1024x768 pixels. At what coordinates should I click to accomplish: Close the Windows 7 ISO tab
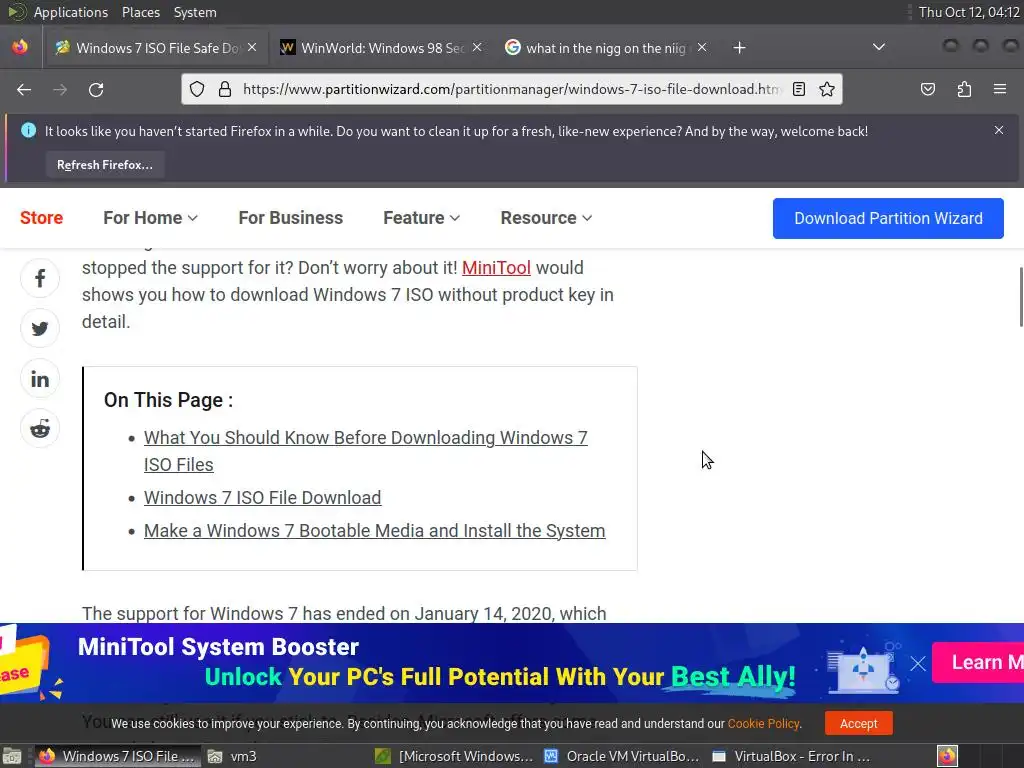252,48
